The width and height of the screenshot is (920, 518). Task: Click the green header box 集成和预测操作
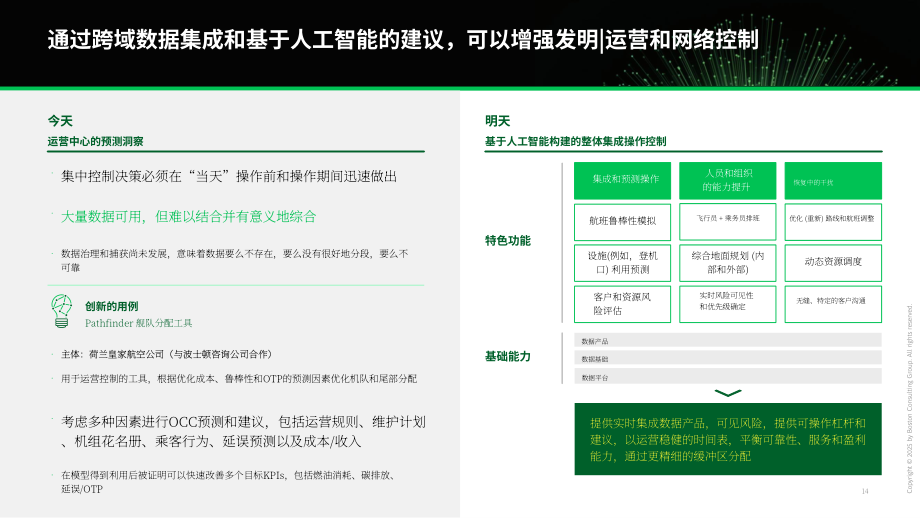pyautogui.click(x=622, y=180)
